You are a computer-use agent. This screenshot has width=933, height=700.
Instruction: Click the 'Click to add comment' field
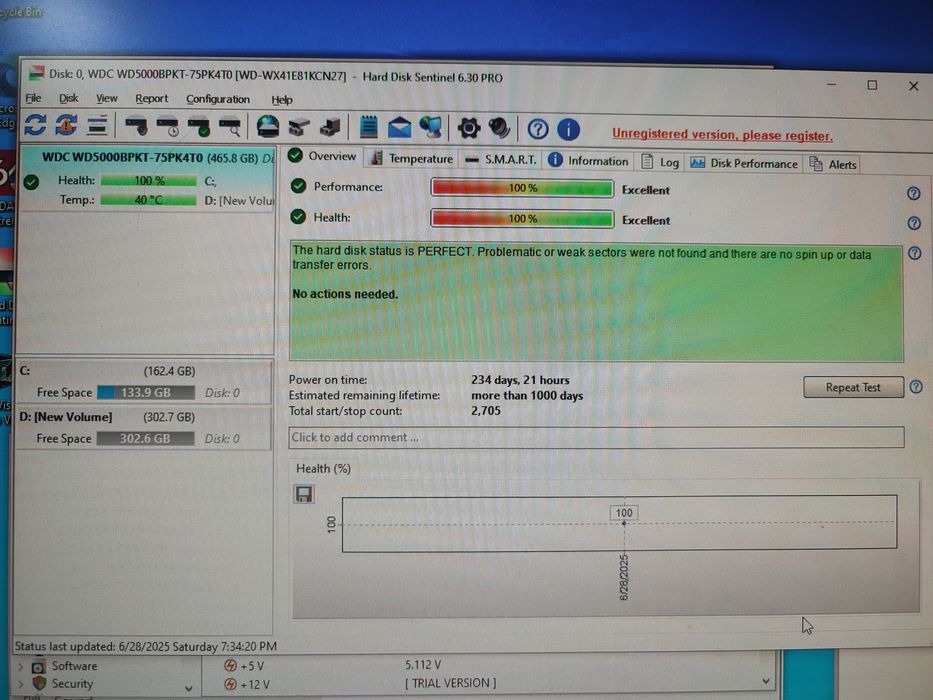pos(596,438)
